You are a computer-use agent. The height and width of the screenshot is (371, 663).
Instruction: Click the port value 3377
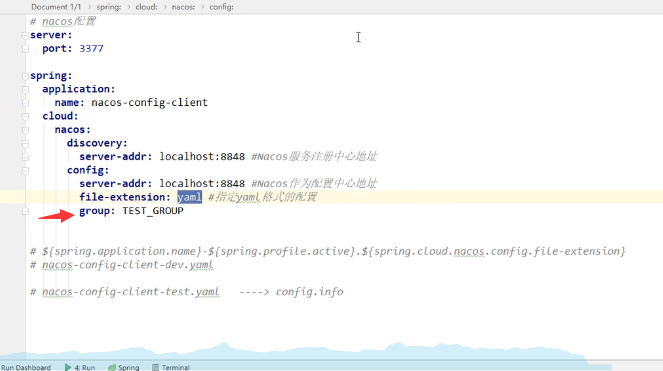[x=91, y=49]
